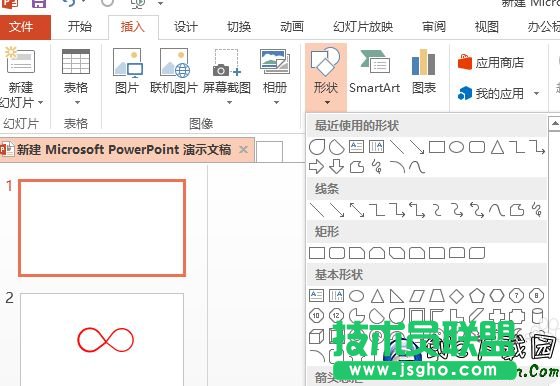560x386 pixels.
Task: Switch to the 开始 (Home) ribbon tab
Action: click(80, 27)
